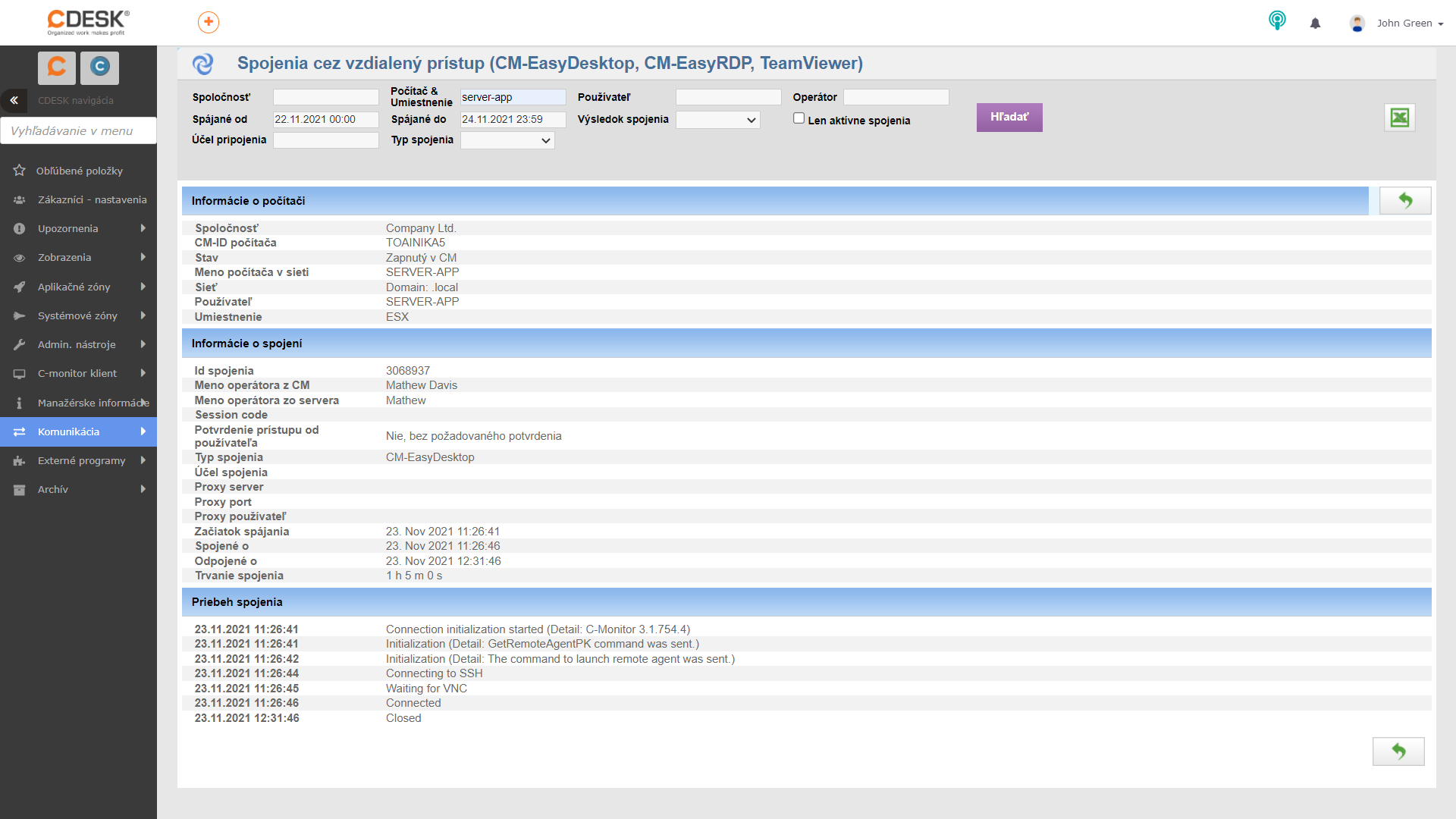Click the Zapnutý v CM status value

422,258
